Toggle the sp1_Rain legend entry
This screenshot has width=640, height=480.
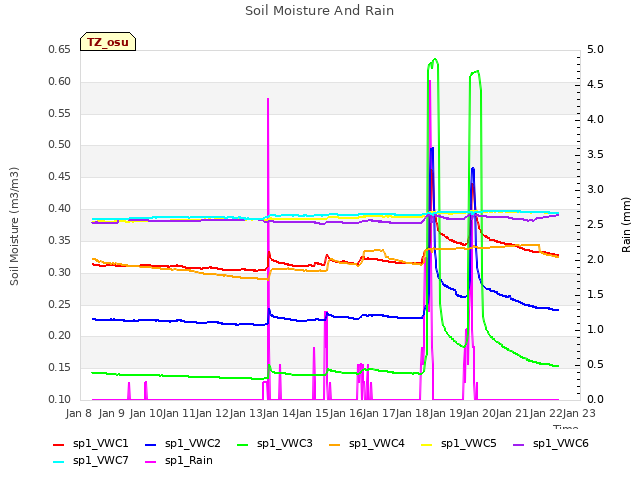[x=179, y=461]
